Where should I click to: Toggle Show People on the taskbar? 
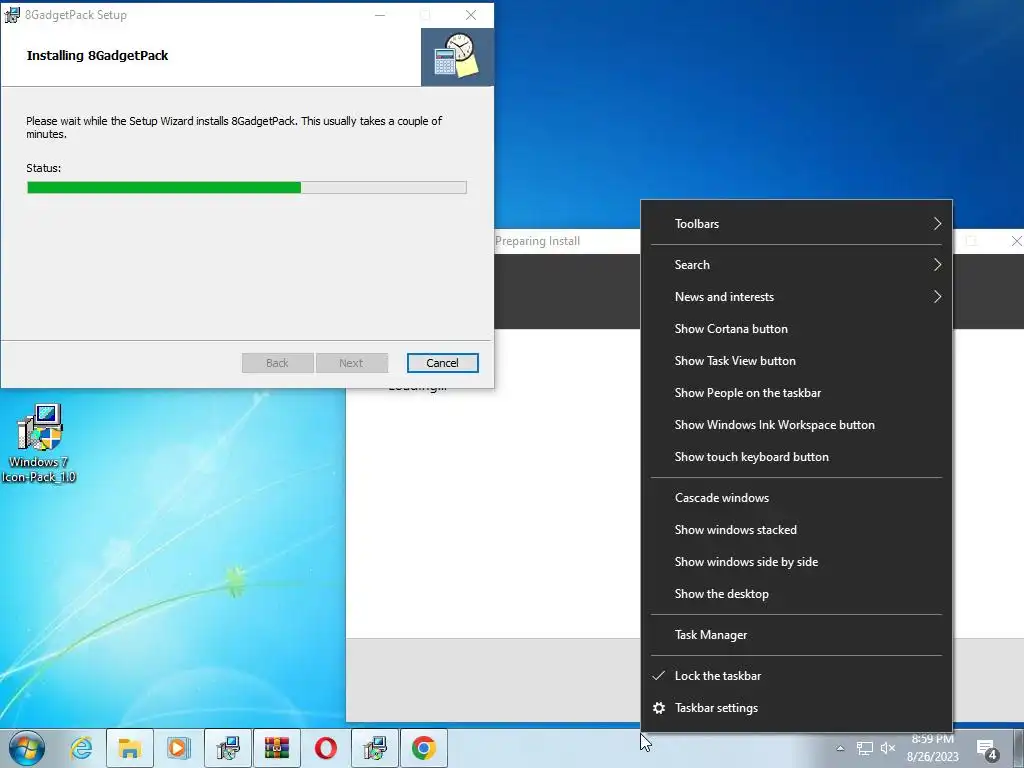coord(797,392)
